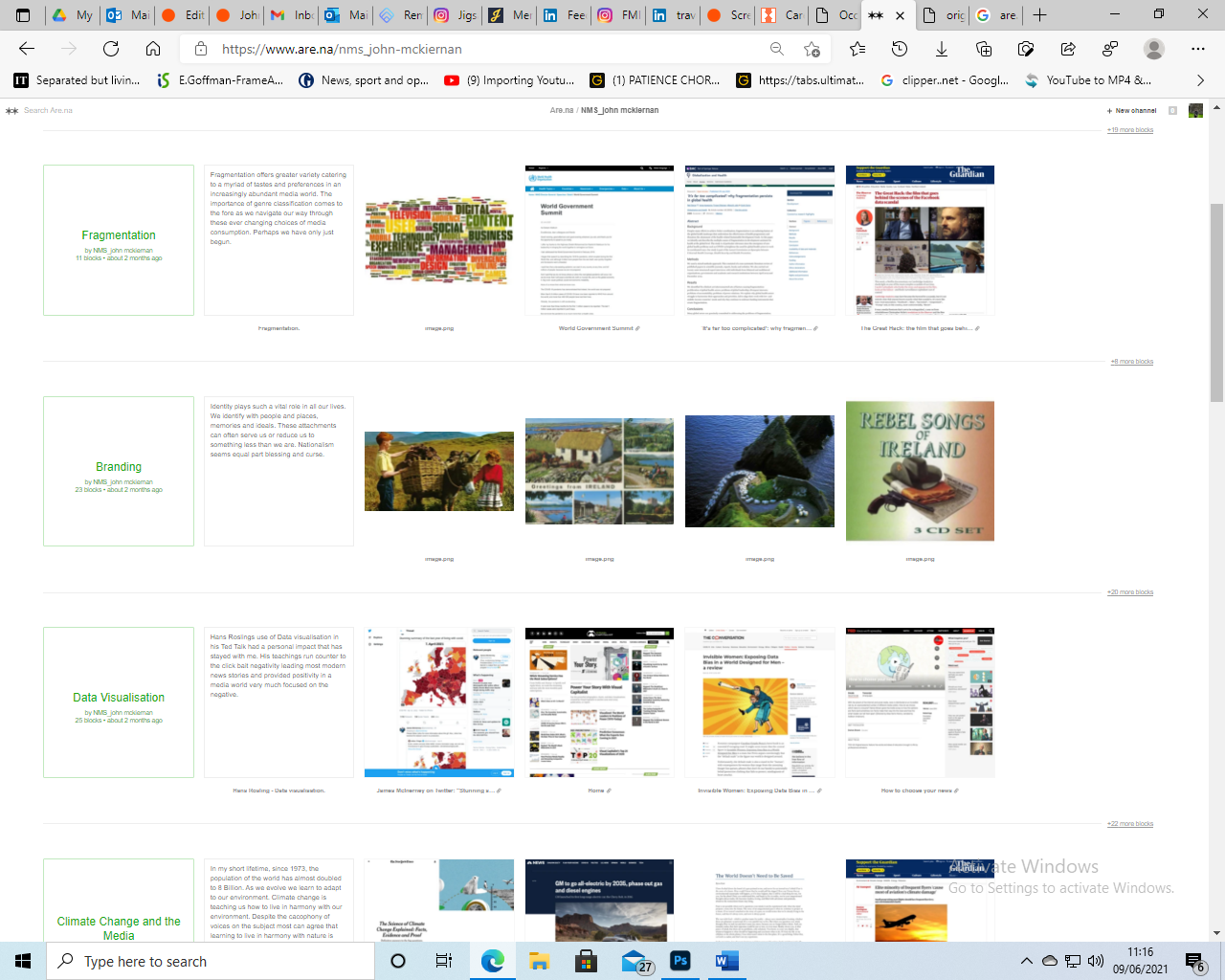Switch to the LinkedIn Feed tab

tap(565, 15)
